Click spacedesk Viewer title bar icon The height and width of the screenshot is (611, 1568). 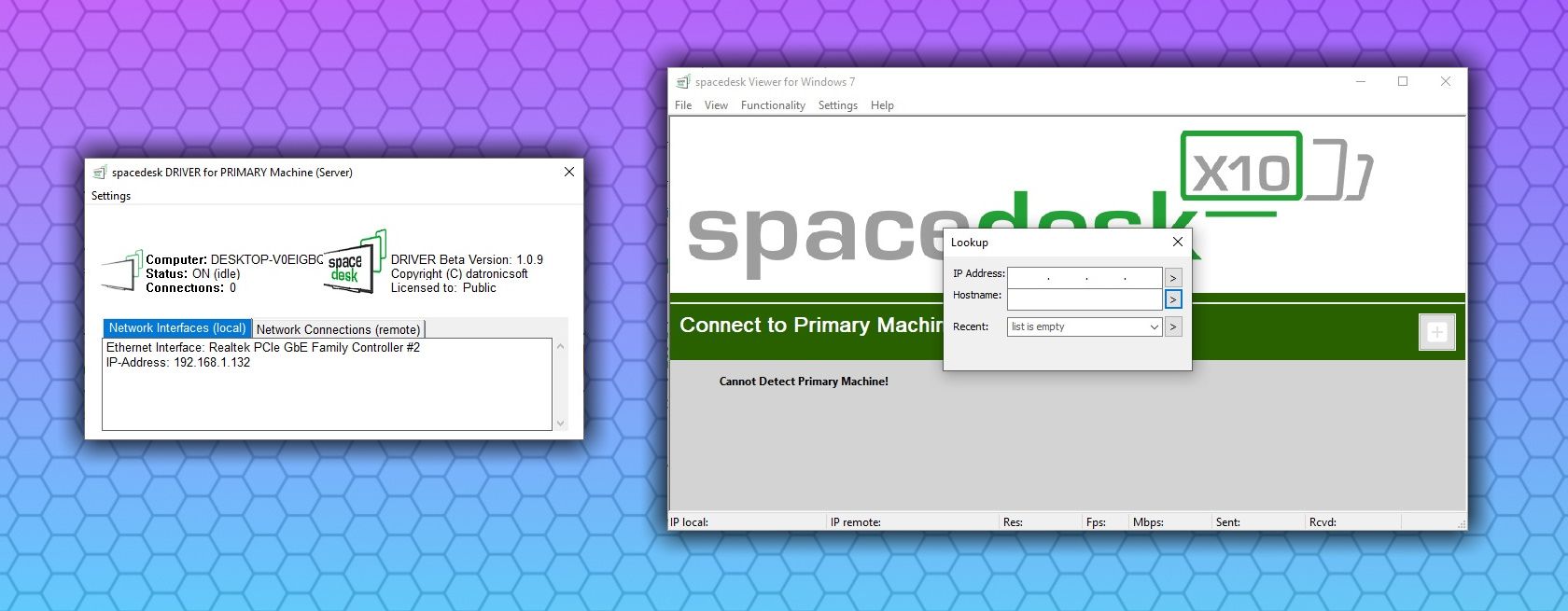tap(683, 82)
